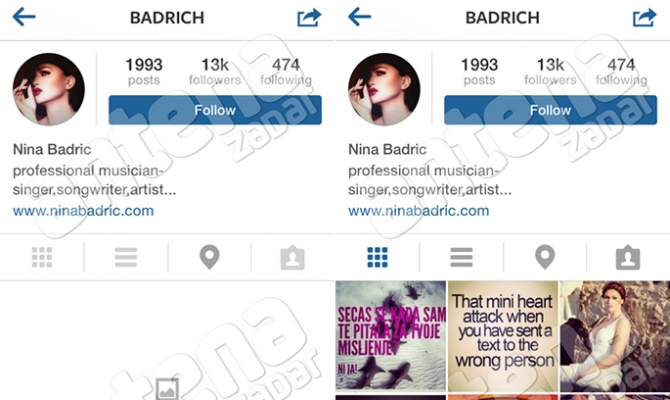View 13k followers on right profile
The image size is (670, 400).
(x=550, y=71)
